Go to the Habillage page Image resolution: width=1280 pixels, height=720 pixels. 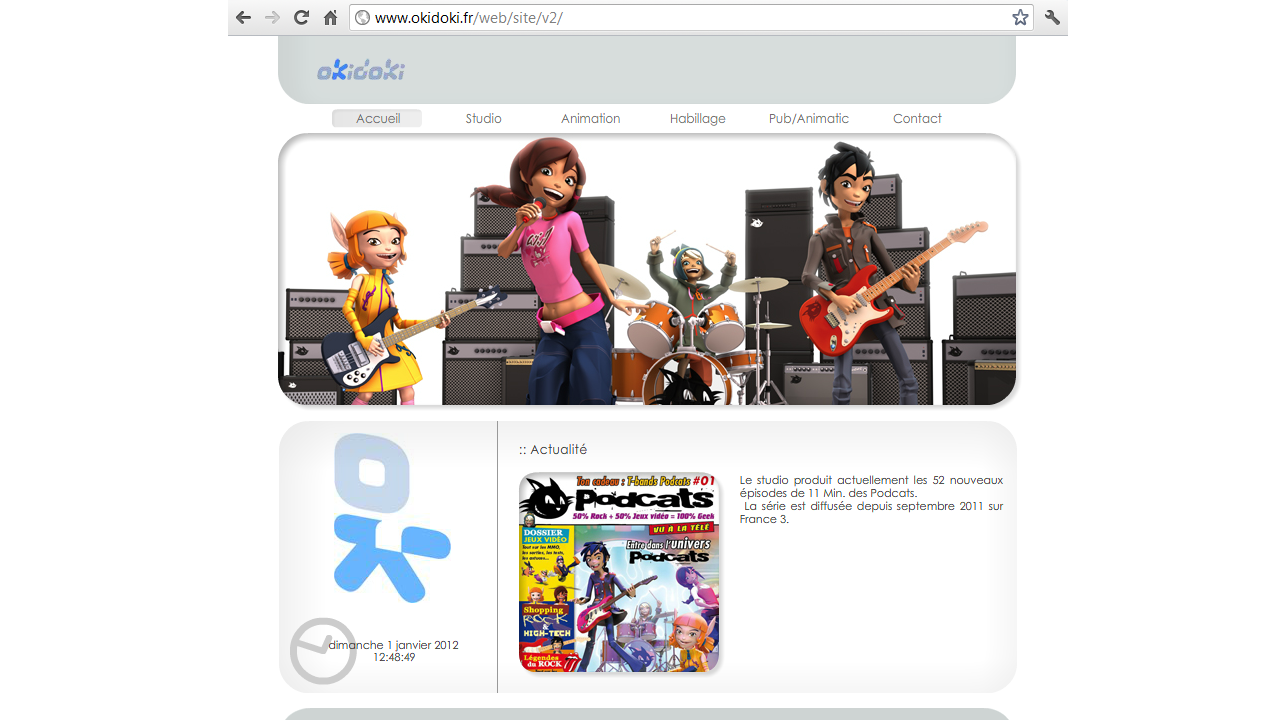tap(697, 118)
